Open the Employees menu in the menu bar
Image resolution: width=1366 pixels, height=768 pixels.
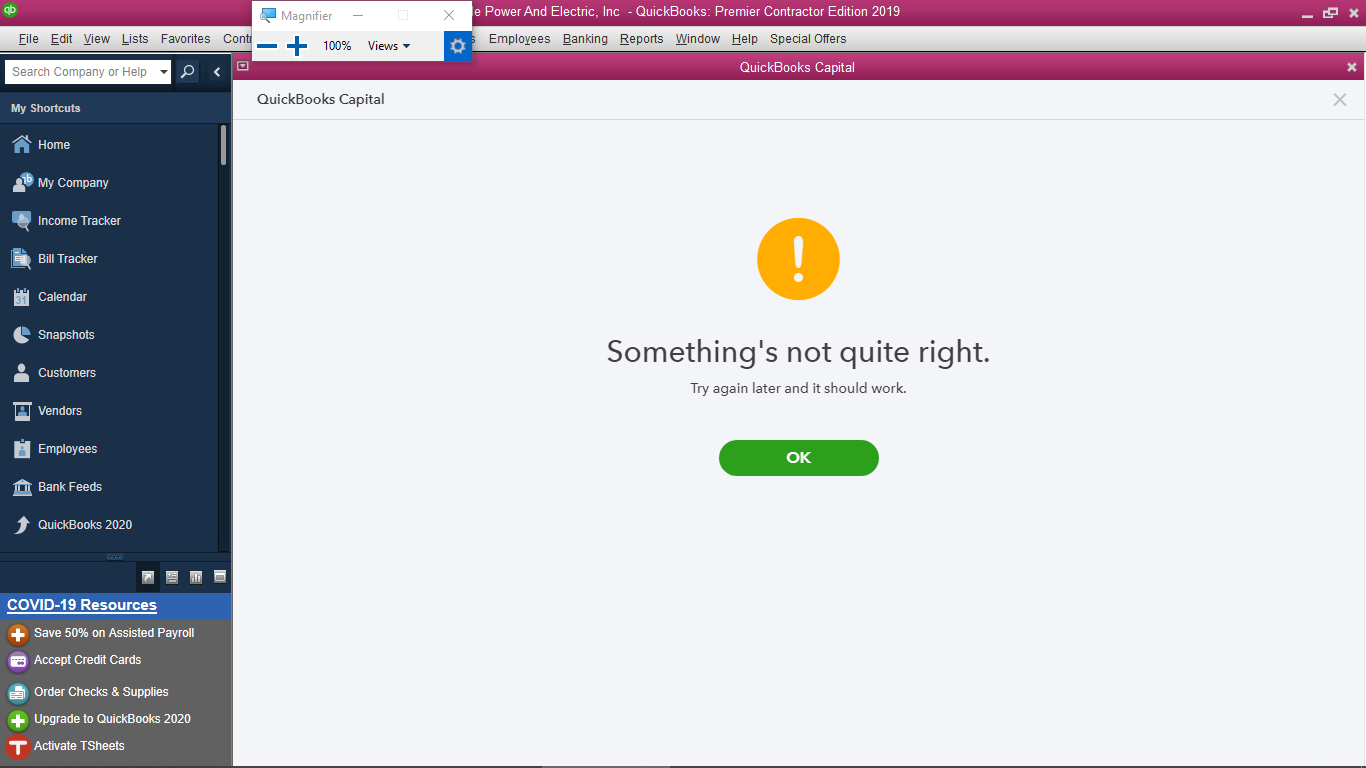coord(520,39)
